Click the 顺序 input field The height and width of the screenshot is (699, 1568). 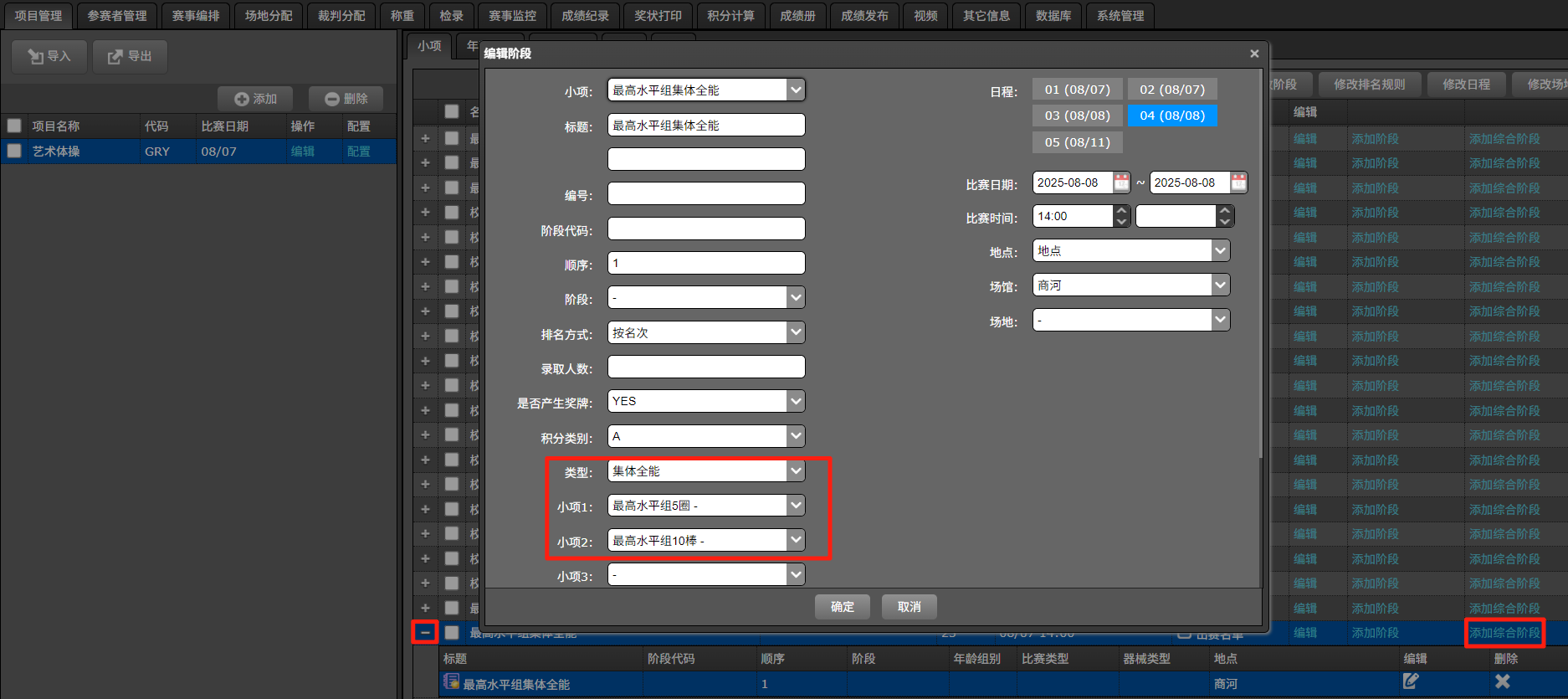(705, 264)
